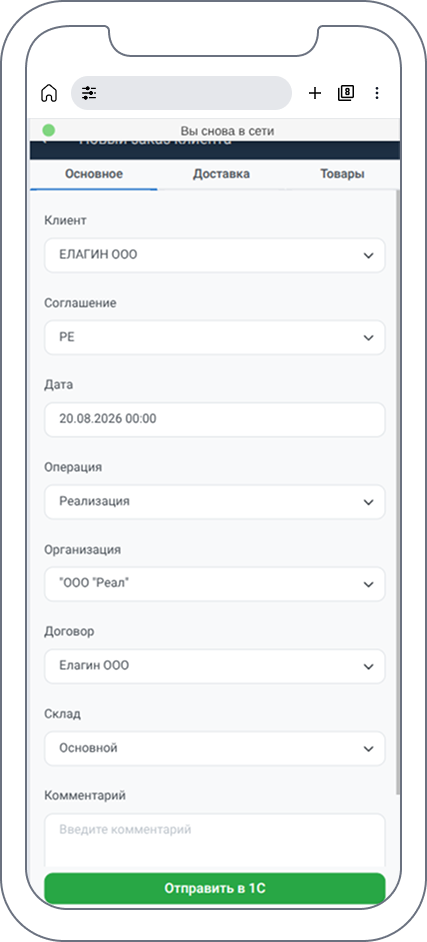The height and width of the screenshot is (942, 427).
Task: Expand the Операция dropdown Реализация
Action: tap(214, 502)
